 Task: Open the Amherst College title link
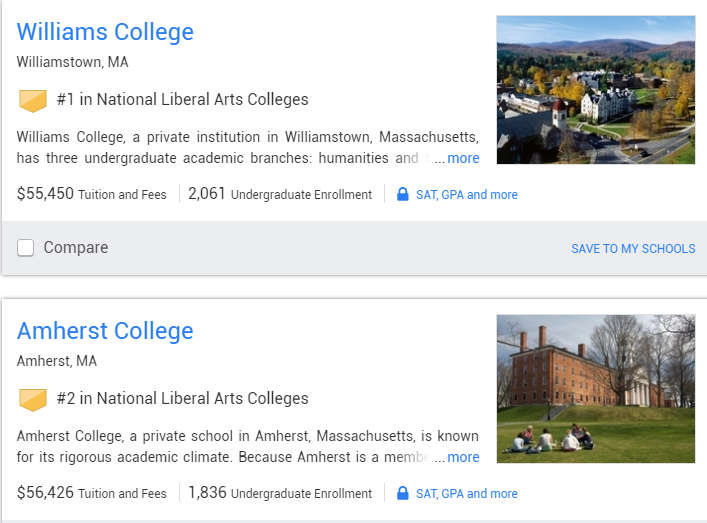tap(105, 331)
